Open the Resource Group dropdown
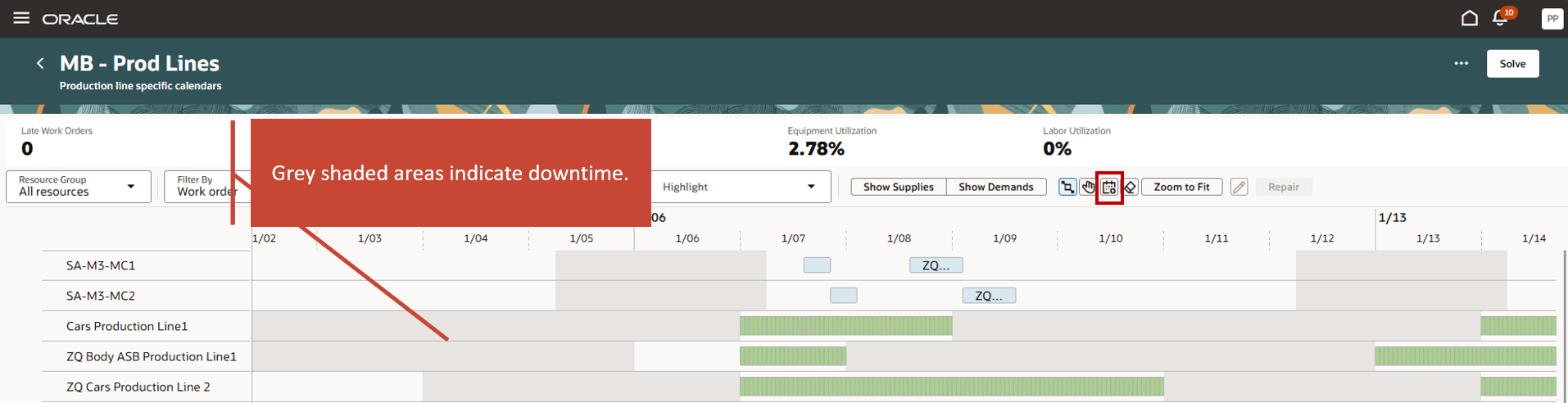This screenshot has height=403, width=1568. click(79, 186)
